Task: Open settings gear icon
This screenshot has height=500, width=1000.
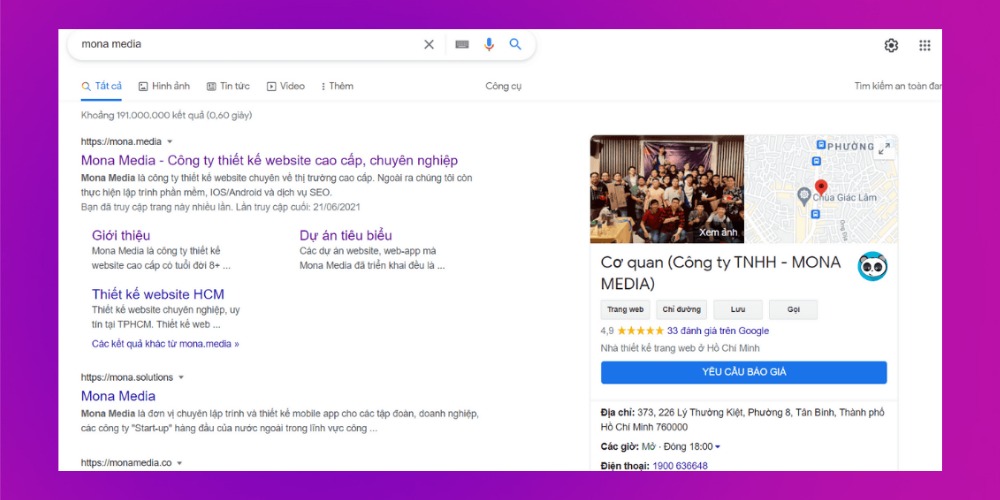Action: (x=891, y=46)
